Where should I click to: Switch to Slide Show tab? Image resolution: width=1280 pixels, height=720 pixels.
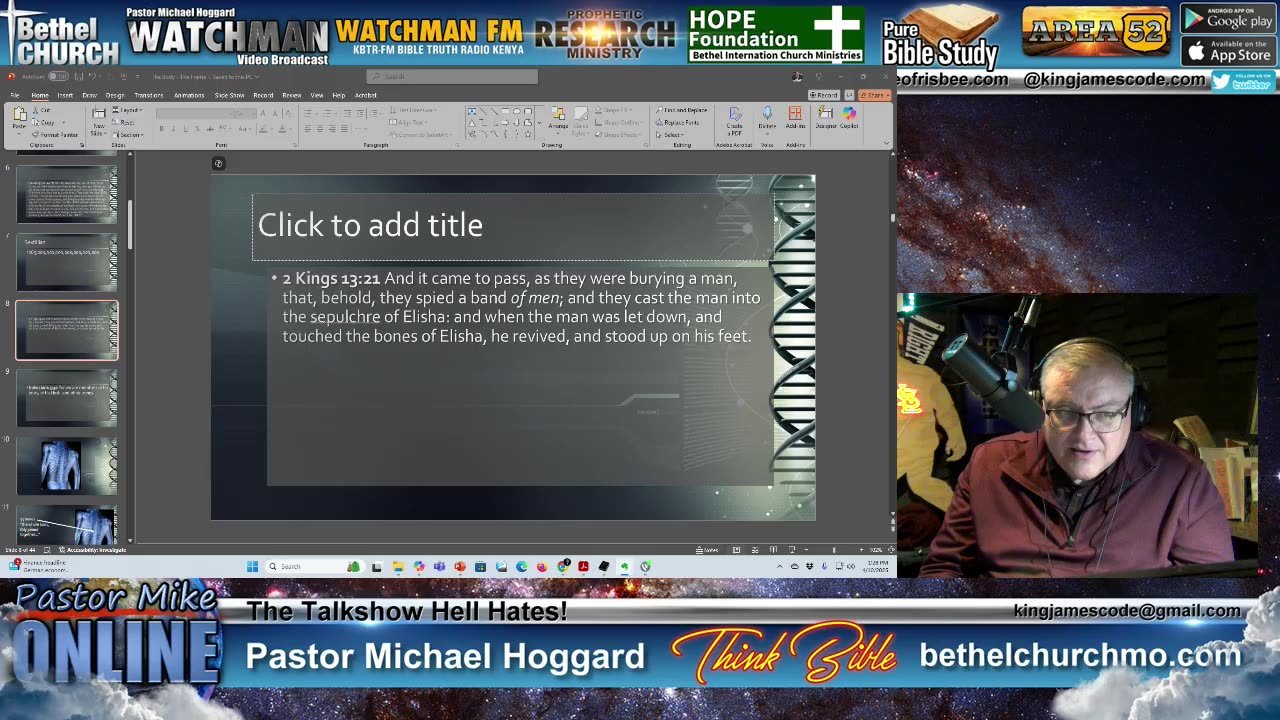click(x=230, y=95)
